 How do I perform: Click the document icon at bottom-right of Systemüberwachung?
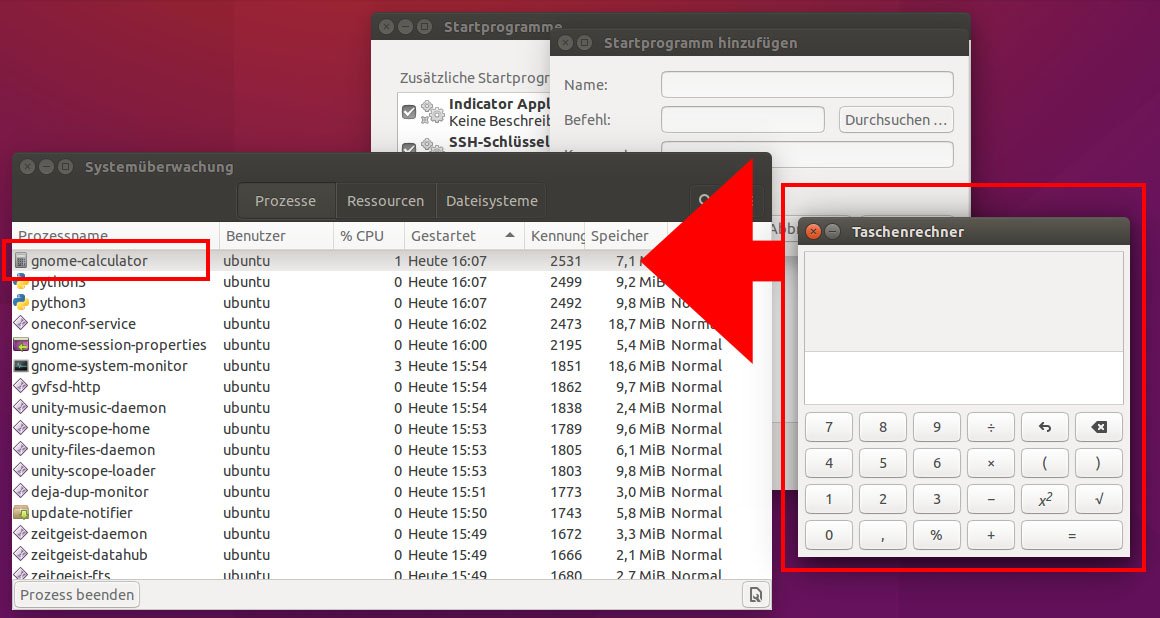[x=756, y=594]
